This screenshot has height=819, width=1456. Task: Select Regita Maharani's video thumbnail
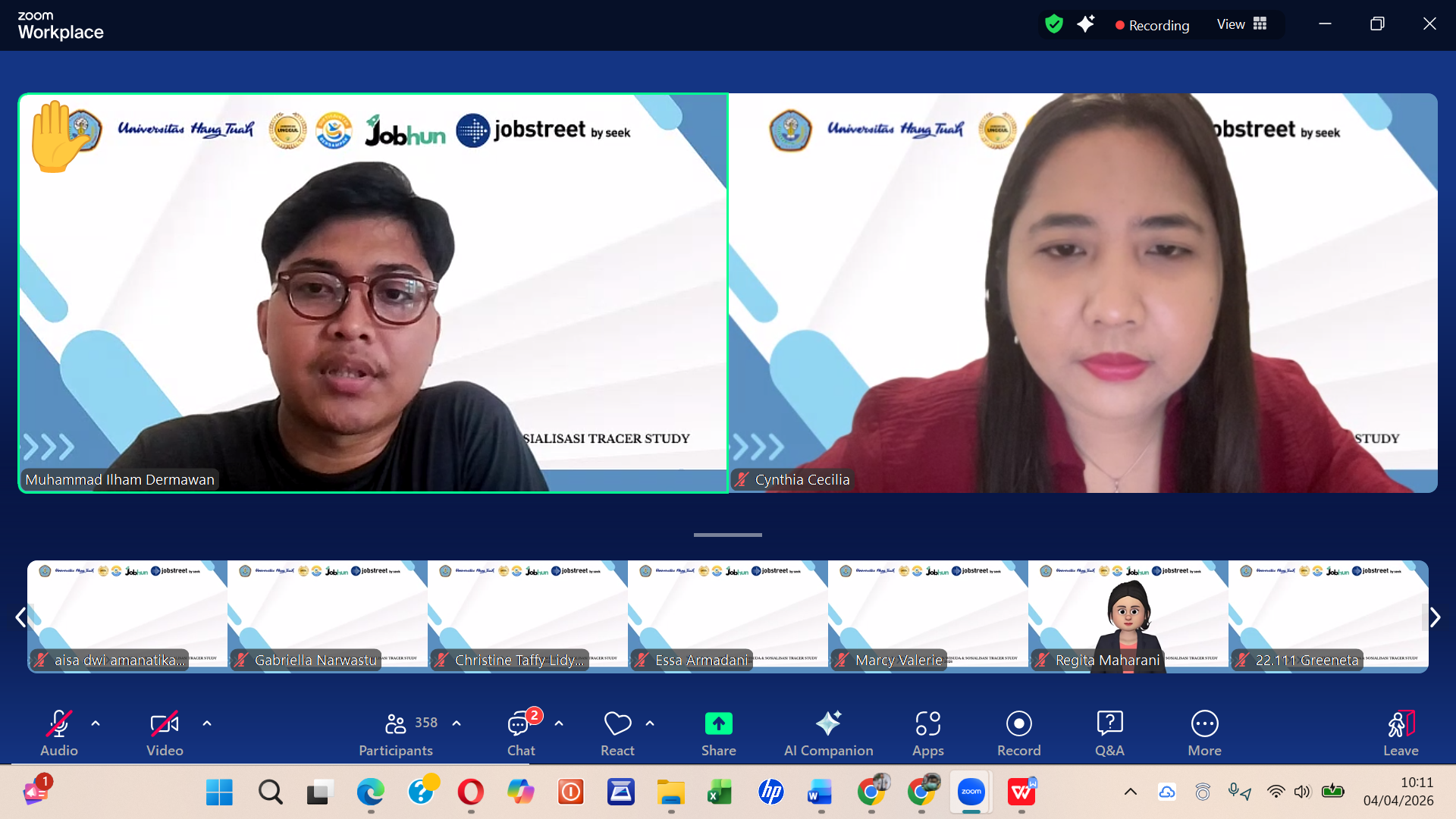1128,616
